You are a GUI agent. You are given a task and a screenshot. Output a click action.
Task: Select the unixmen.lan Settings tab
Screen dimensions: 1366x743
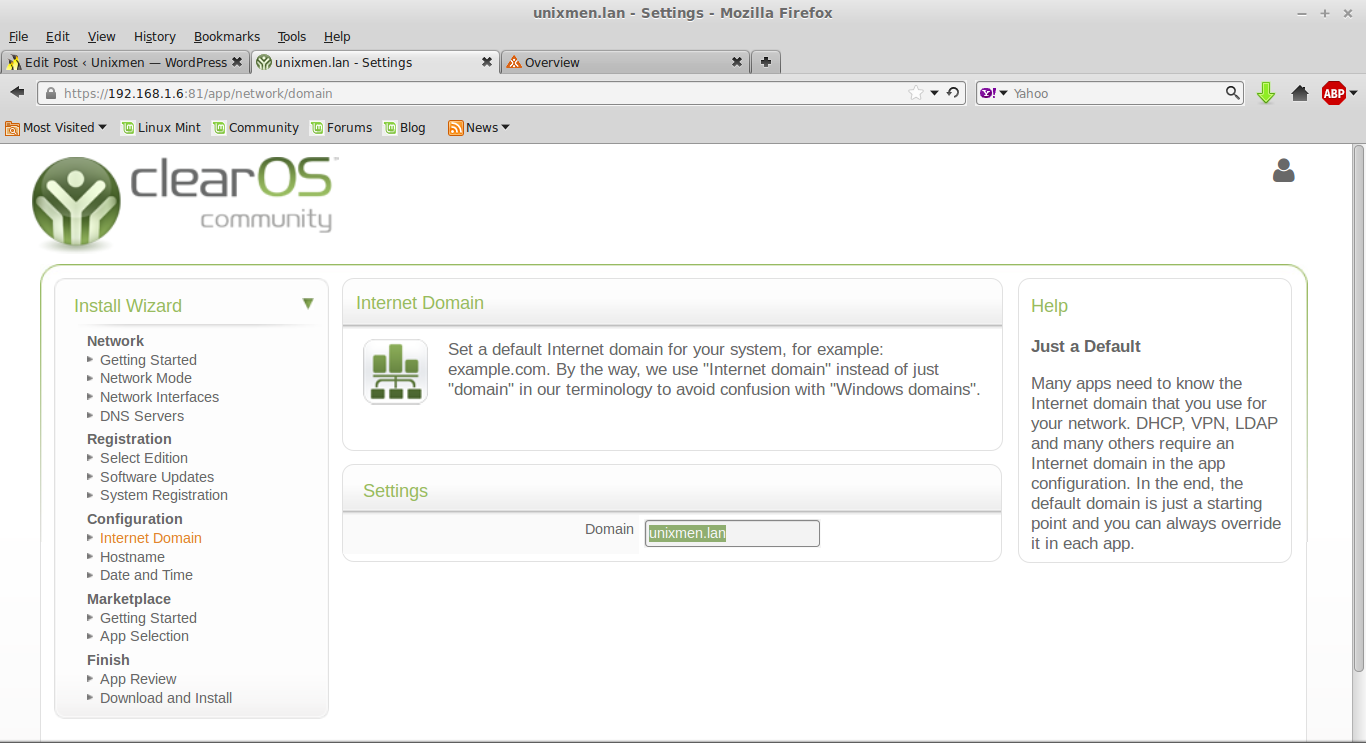pyautogui.click(x=375, y=62)
